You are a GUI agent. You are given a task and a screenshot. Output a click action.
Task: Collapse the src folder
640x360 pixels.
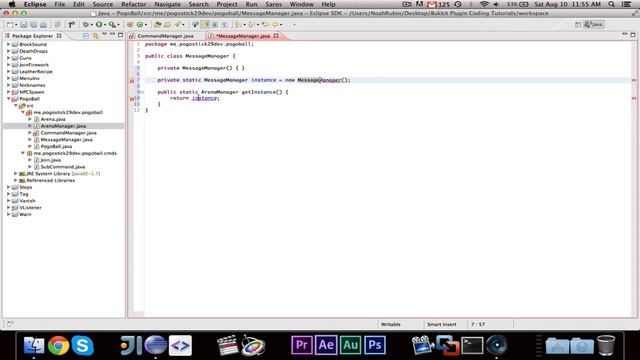pos(16,105)
